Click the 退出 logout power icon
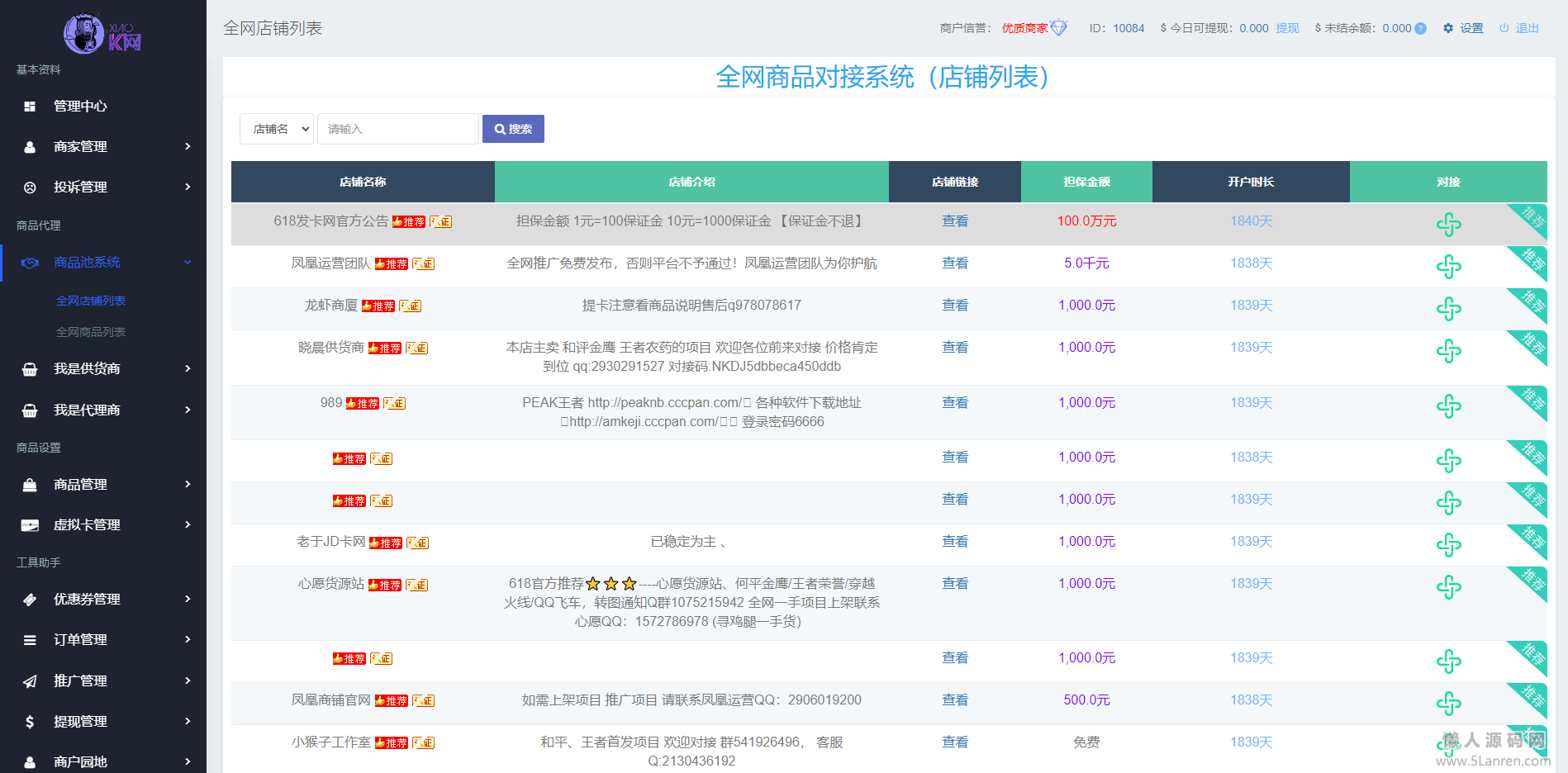Viewport: 1568px width, 773px height. click(1504, 28)
